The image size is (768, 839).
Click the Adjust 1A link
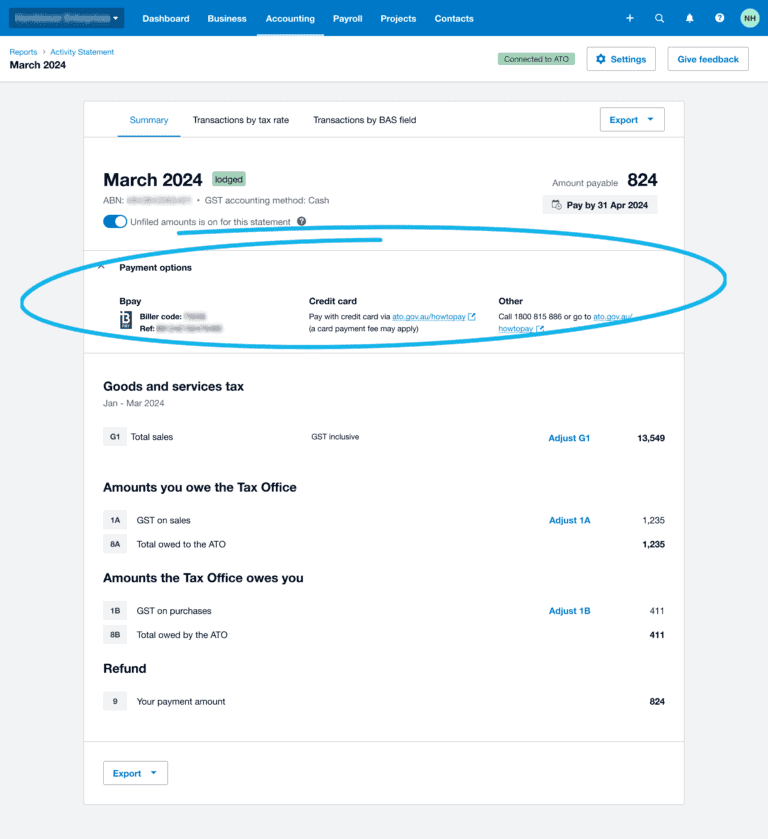pyautogui.click(x=569, y=520)
